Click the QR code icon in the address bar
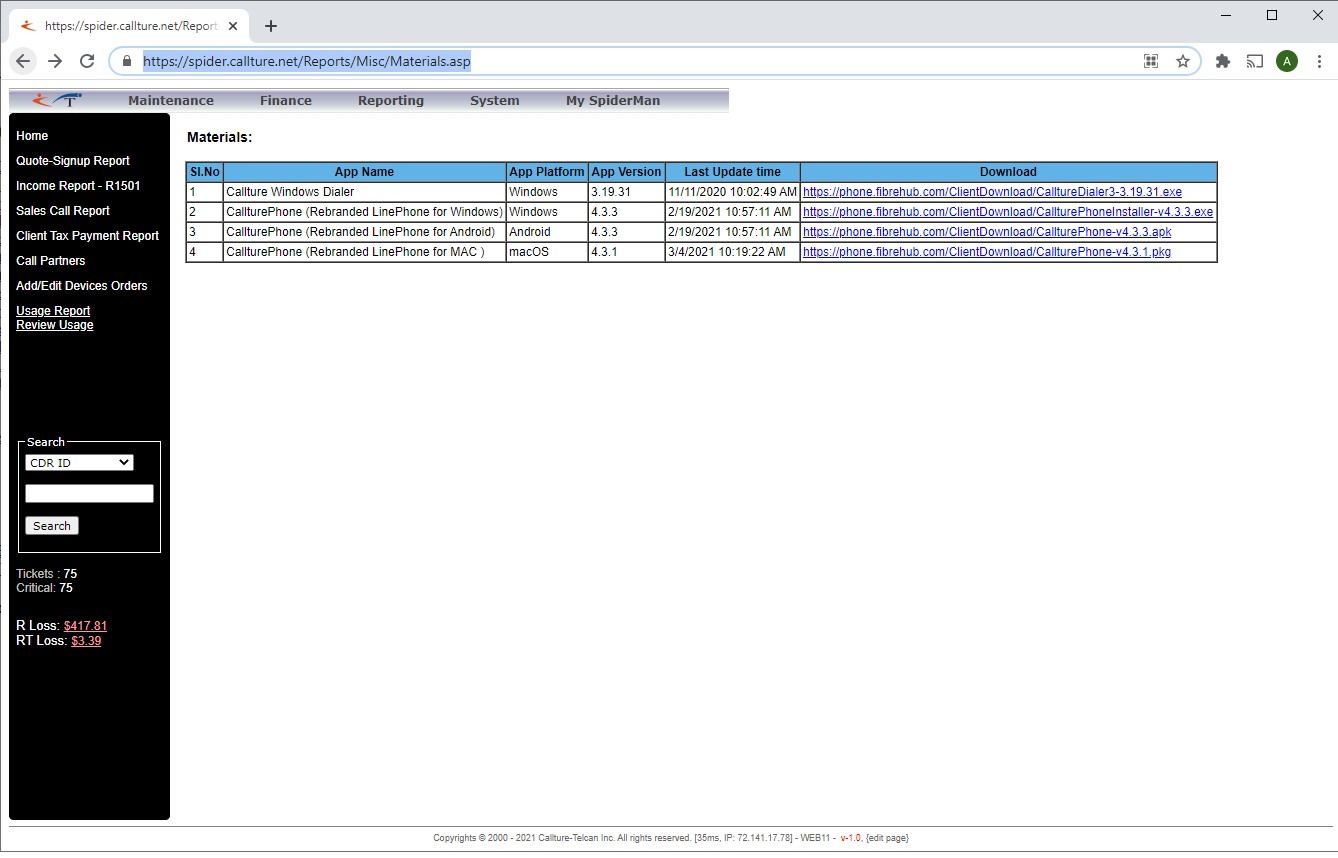The image size is (1338, 858). tap(1151, 61)
